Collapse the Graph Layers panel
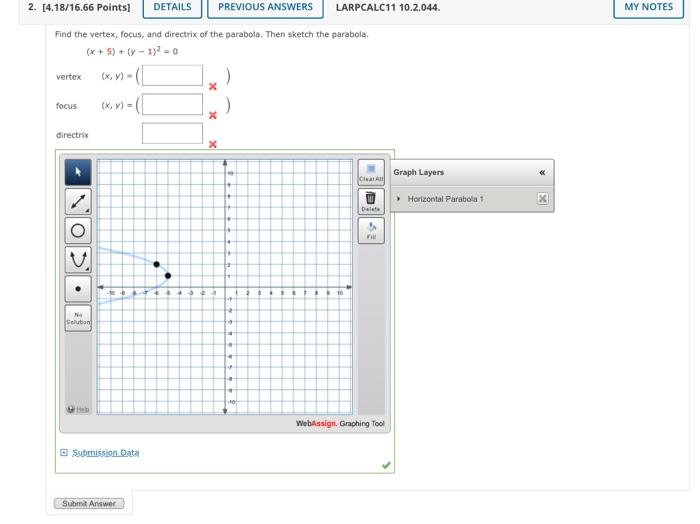 (x=542, y=172)
